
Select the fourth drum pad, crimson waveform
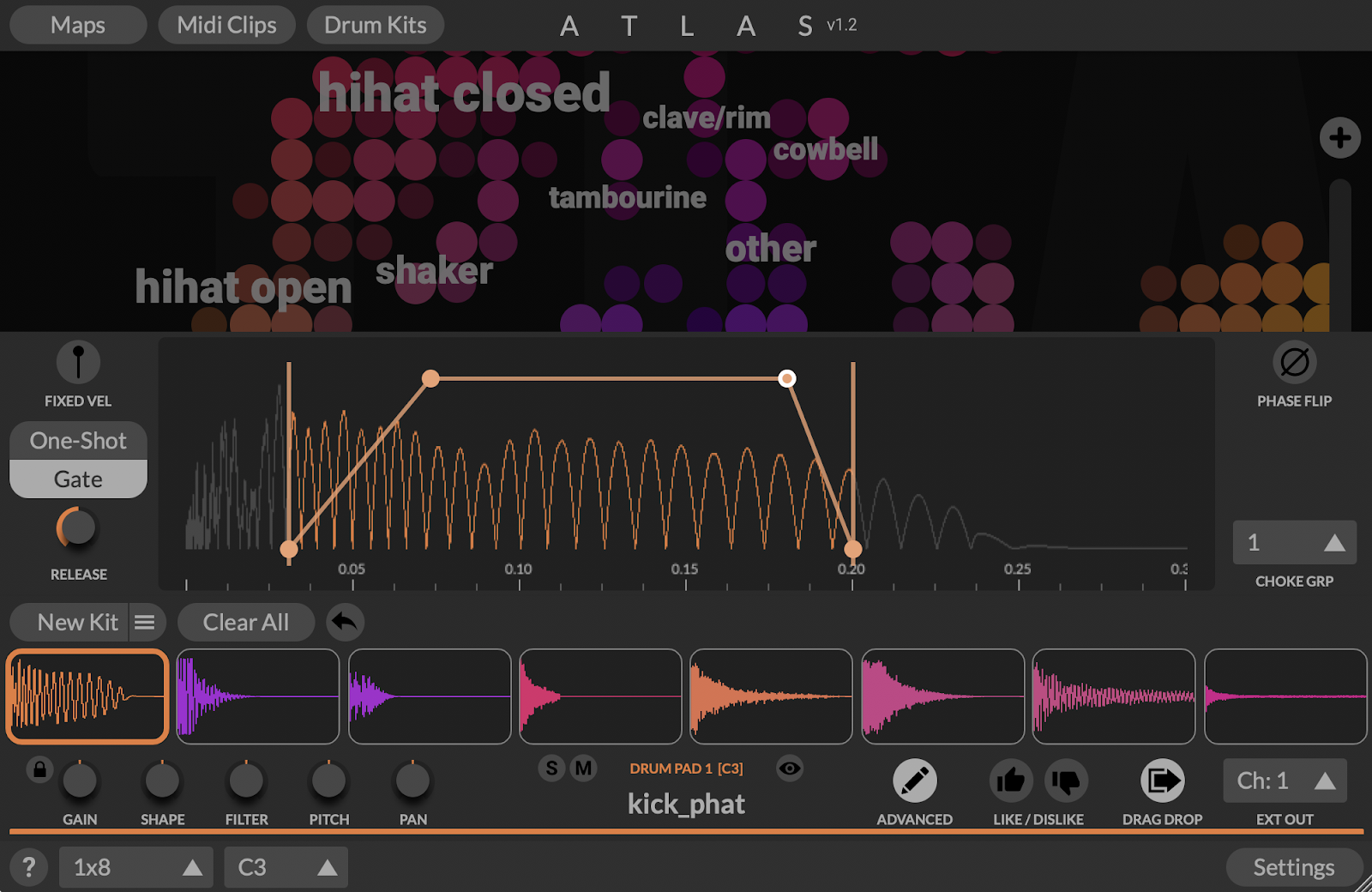tap(600, 696)
